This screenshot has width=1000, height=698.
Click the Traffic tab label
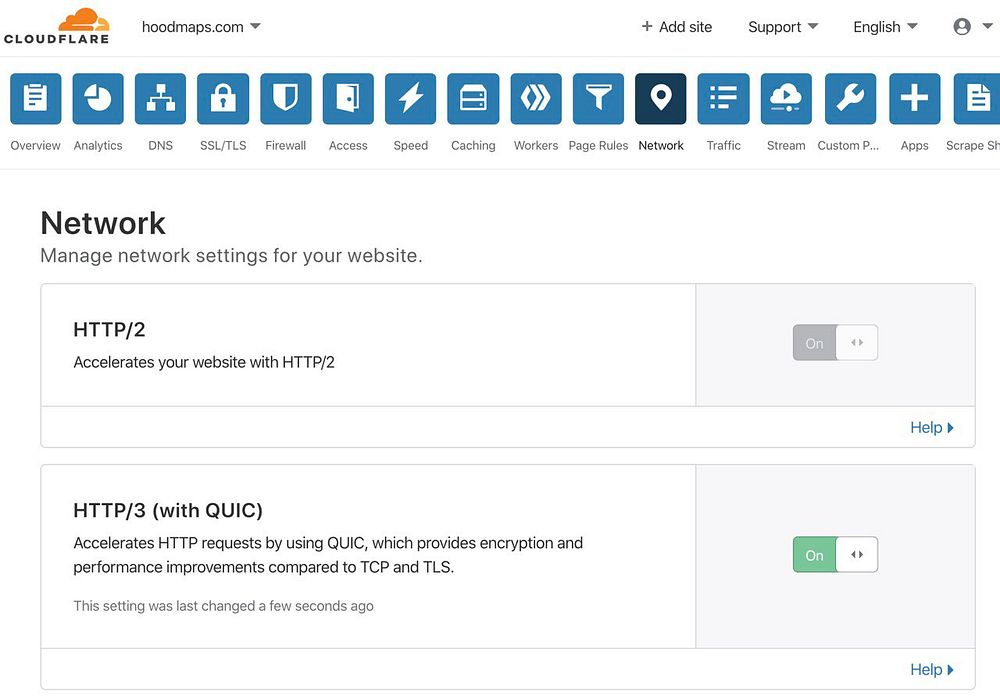coord(723,145)
